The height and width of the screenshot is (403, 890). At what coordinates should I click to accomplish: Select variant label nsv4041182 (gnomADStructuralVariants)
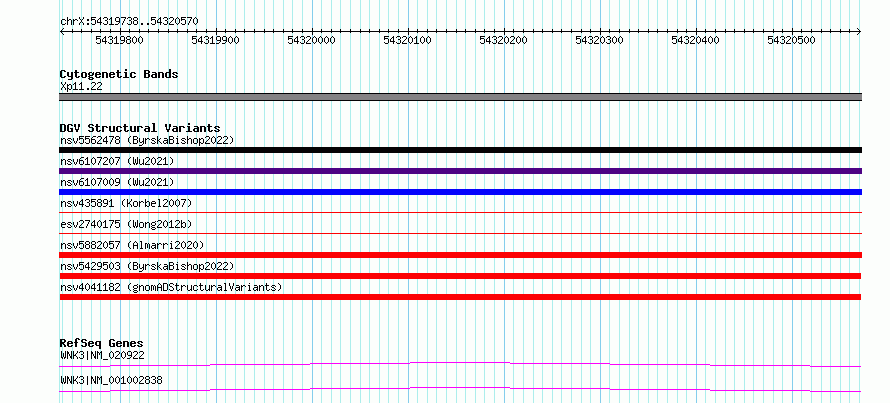171,287
